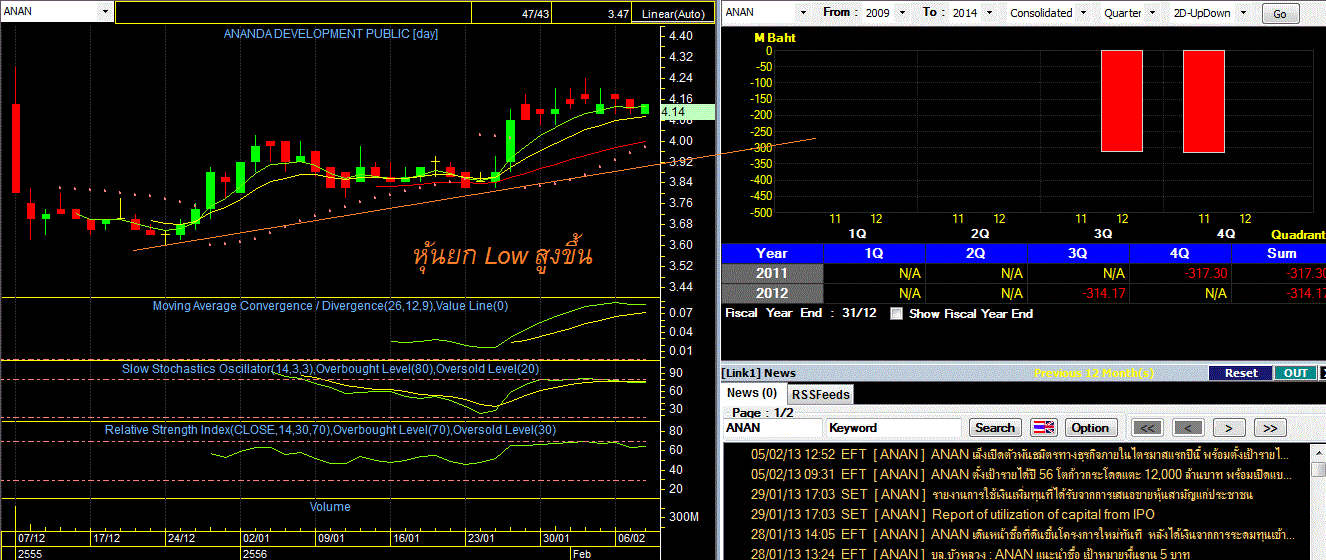The width and height of the screenshot is (1326, 560).
Task: Click the Go button
Action: tap(1279, 14)
